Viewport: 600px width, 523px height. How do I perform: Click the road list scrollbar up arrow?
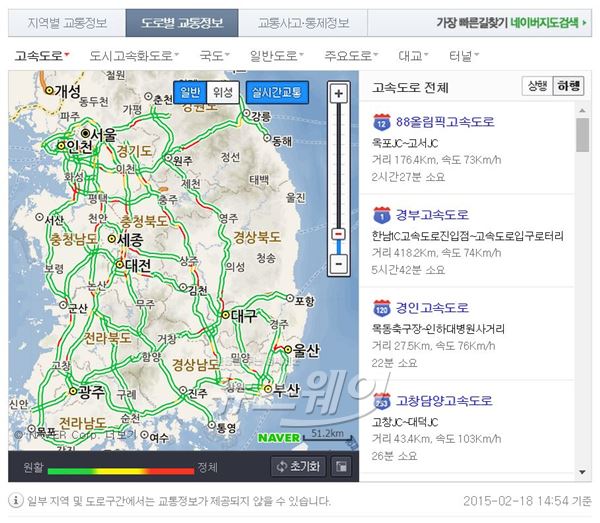click(582, 111)
